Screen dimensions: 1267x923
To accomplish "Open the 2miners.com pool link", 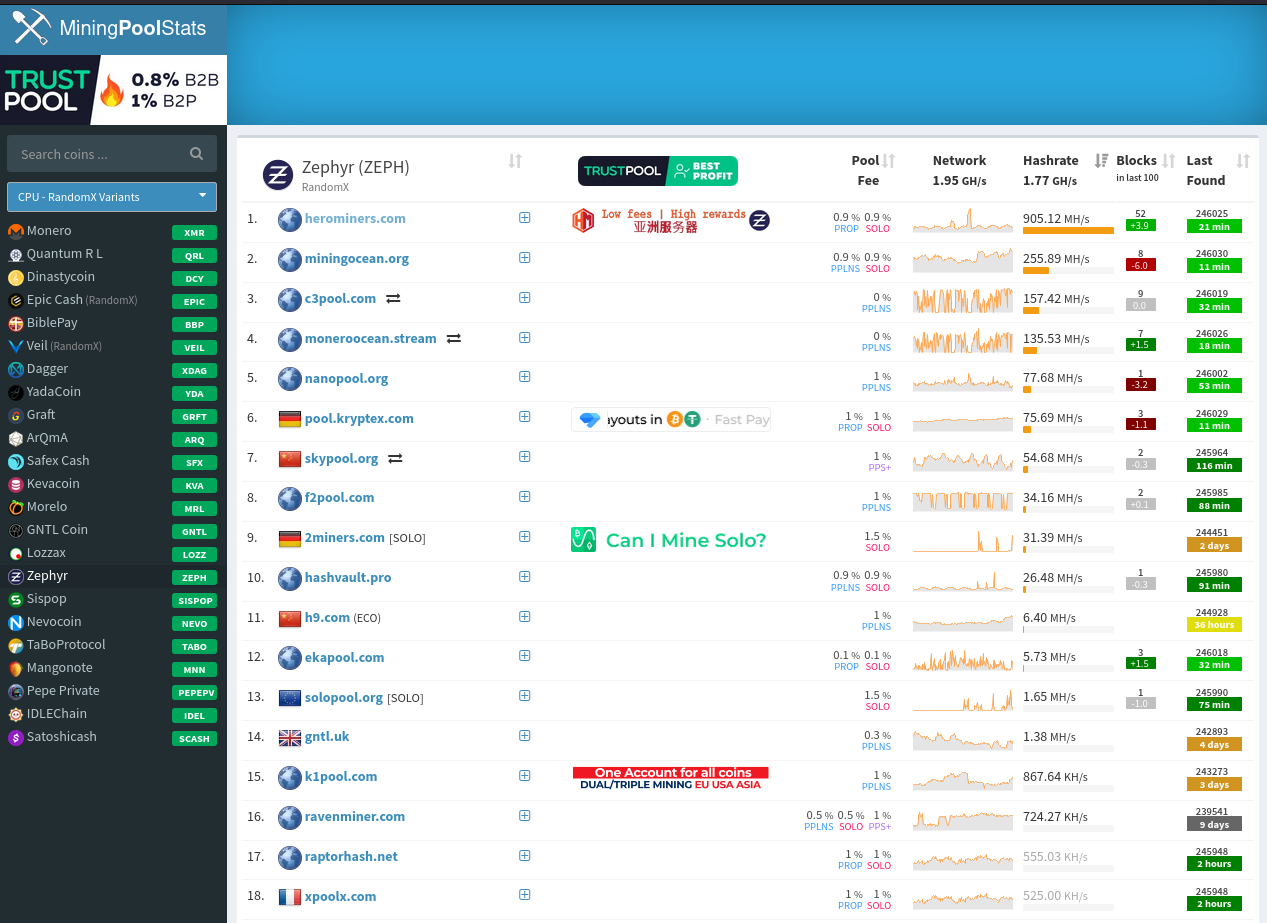I will [x=344, y=538].
